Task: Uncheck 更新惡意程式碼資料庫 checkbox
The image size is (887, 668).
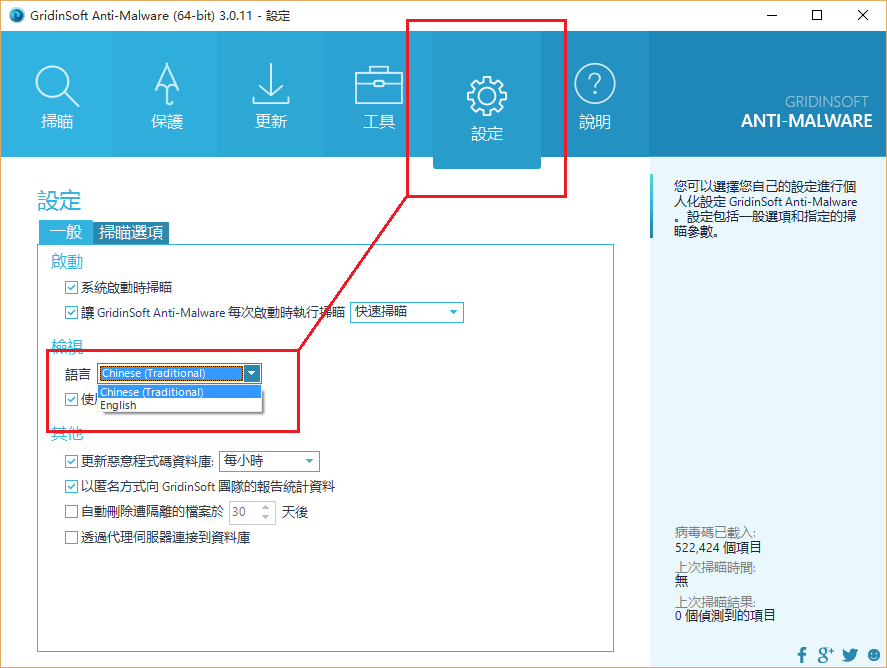Action: click(71, 462)
